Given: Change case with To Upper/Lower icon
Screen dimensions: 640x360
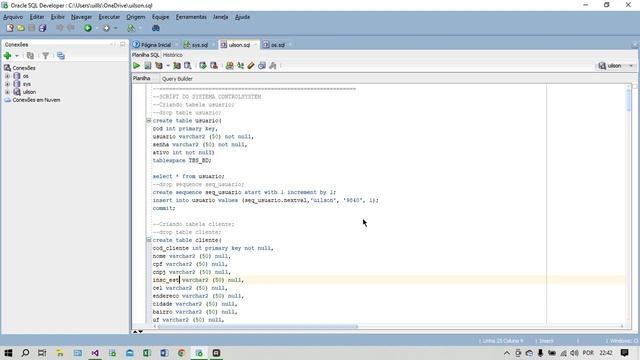Looking at the screenshot, I should (x=240, y=66).
